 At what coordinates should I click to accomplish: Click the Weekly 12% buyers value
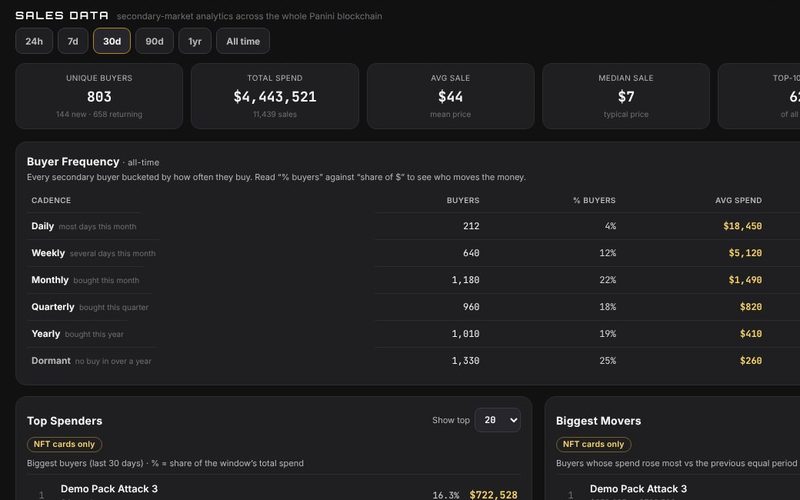click(x=608, y=253)
